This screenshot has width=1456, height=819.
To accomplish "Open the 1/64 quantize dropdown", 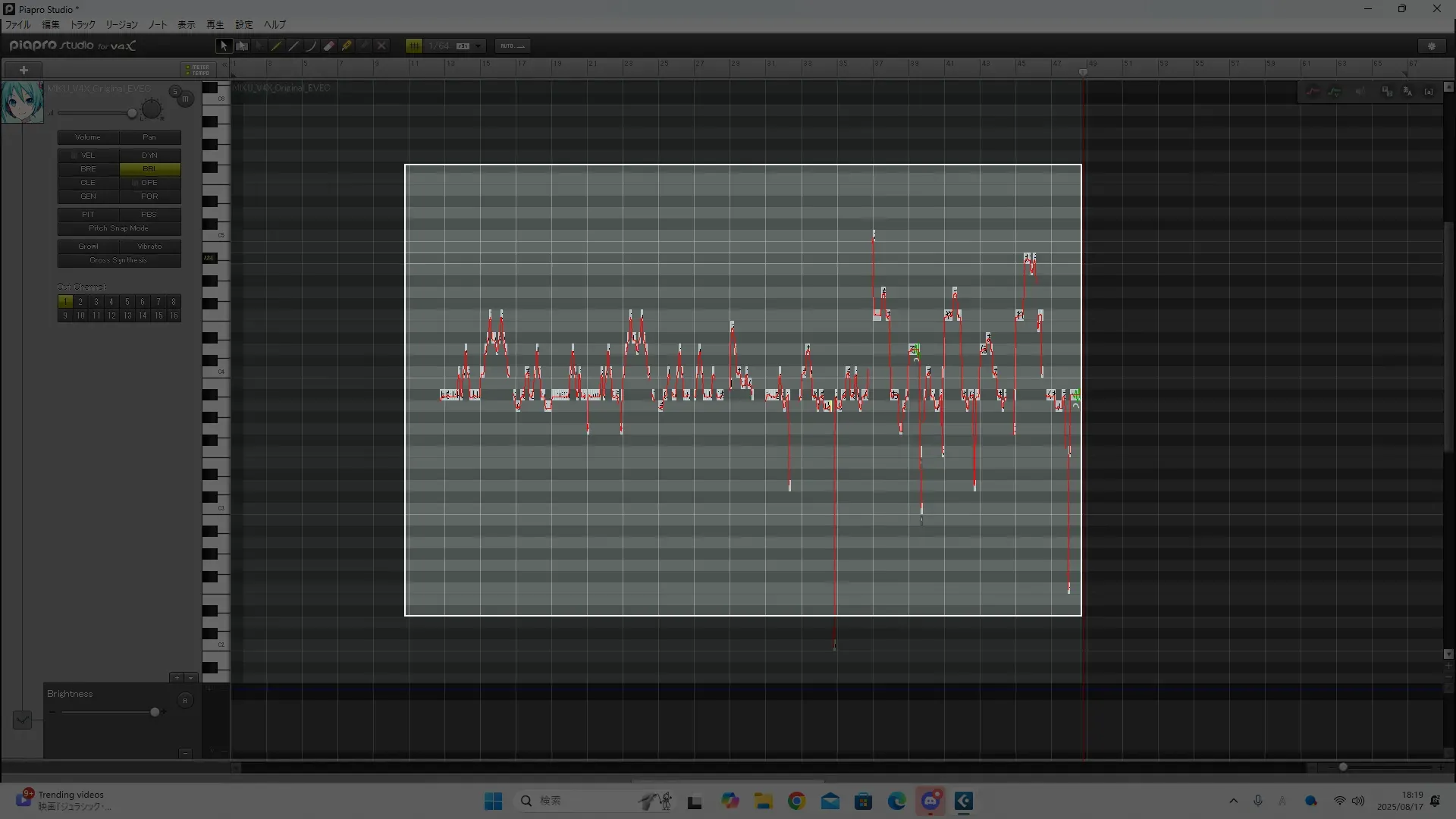I will [x=479, y=45].
